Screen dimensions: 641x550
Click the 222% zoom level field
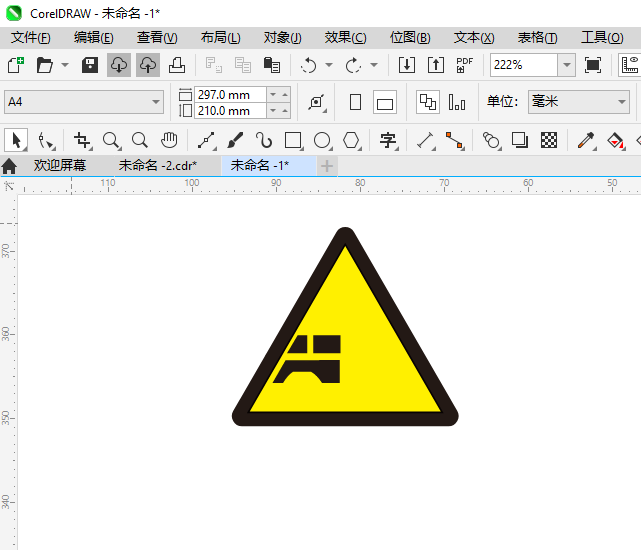tap(524, 65)
